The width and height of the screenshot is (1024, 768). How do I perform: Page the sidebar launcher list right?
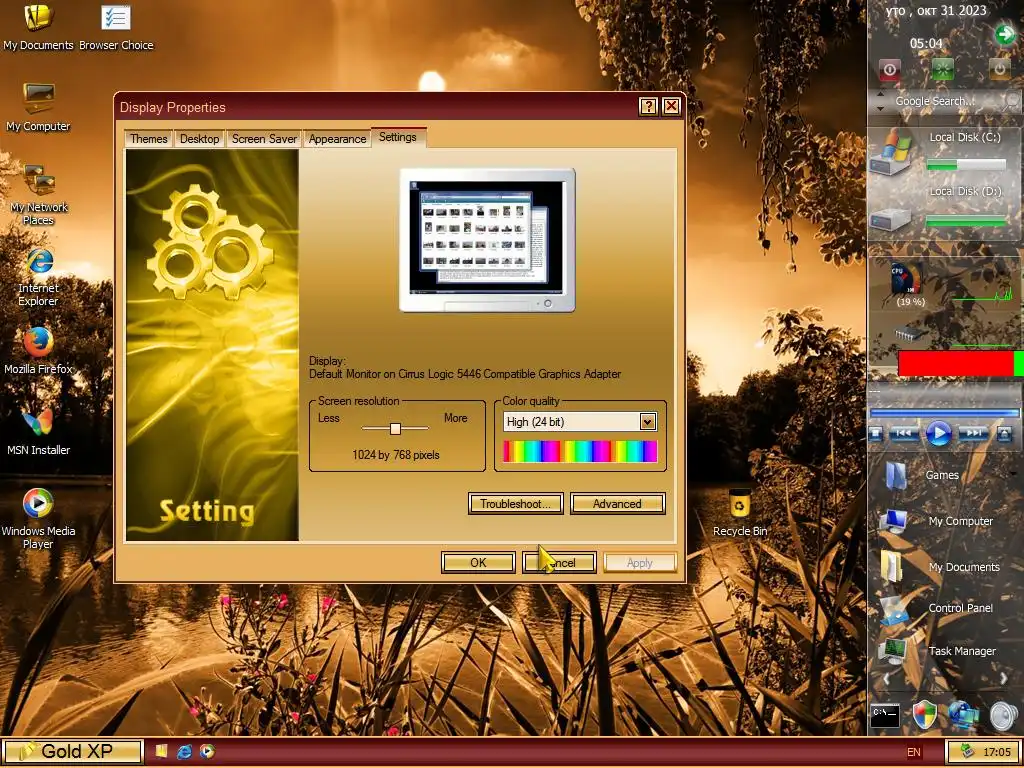tap(1004, 679)
